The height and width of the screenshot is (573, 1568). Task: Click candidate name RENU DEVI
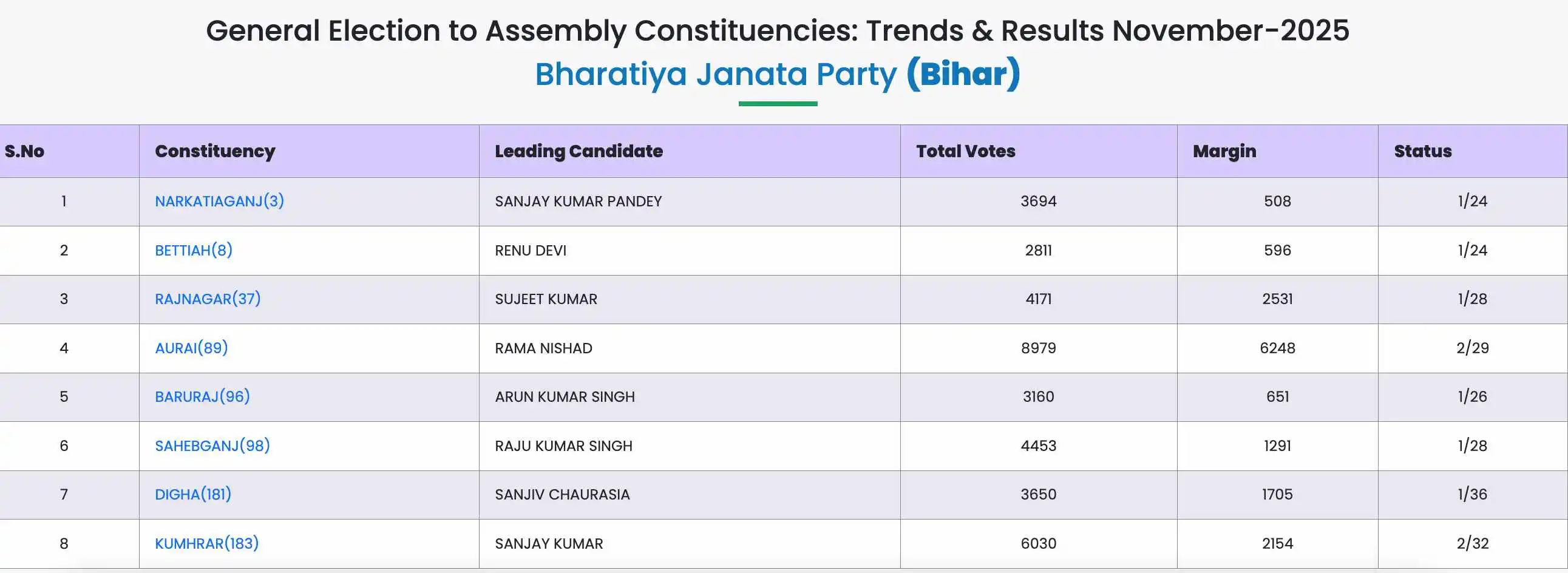(x=530, y=250)
